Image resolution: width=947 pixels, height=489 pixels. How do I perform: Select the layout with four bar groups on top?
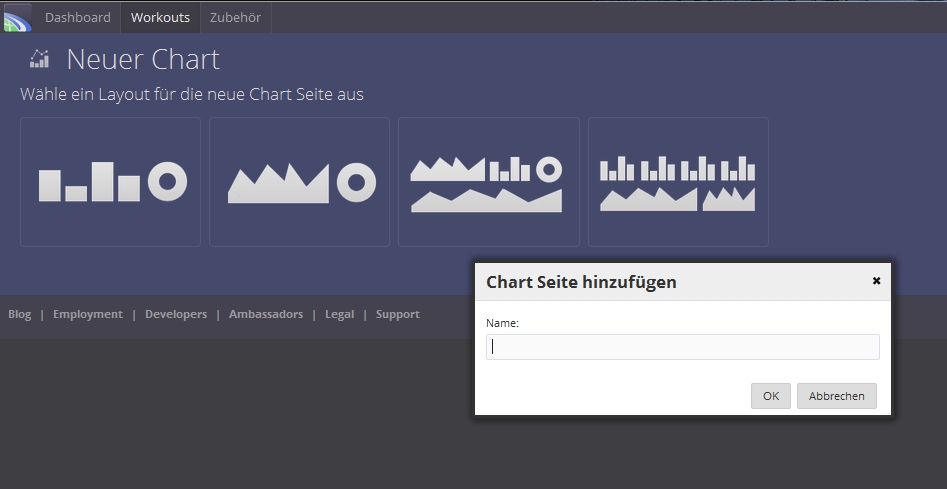[x=678, y=182]
